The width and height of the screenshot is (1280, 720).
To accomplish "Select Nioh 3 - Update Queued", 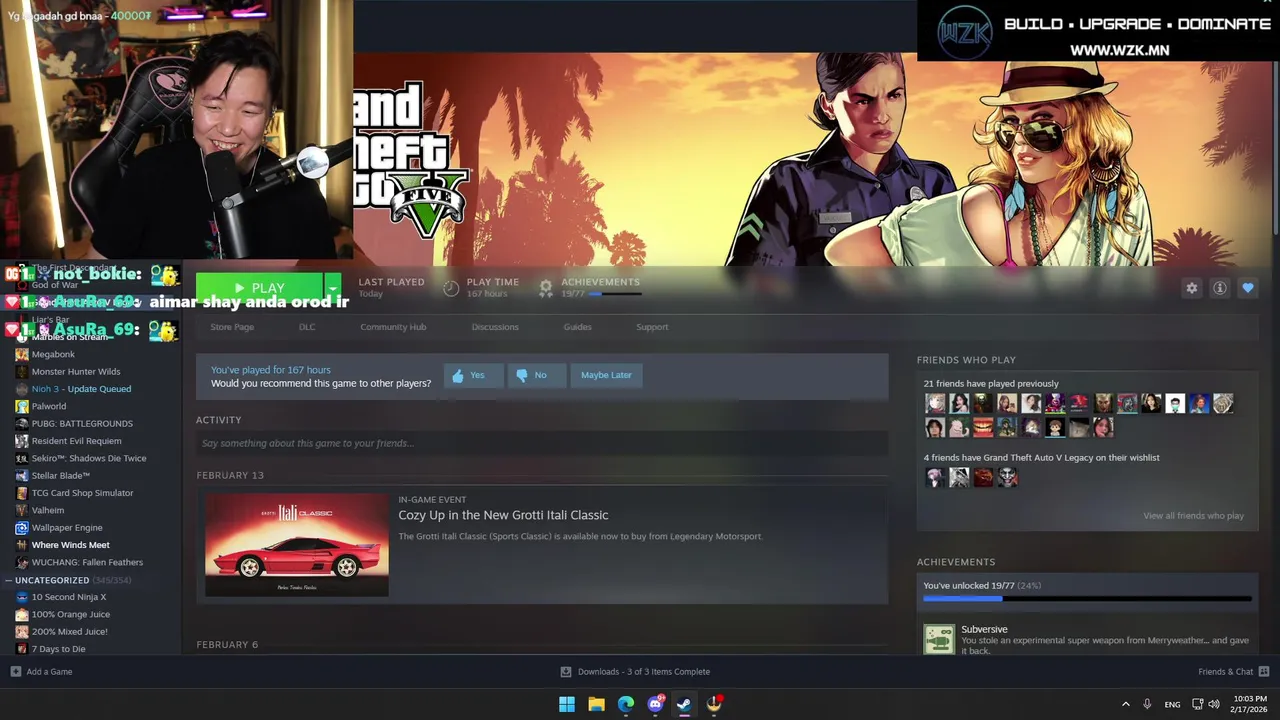I will click(81, 389).
